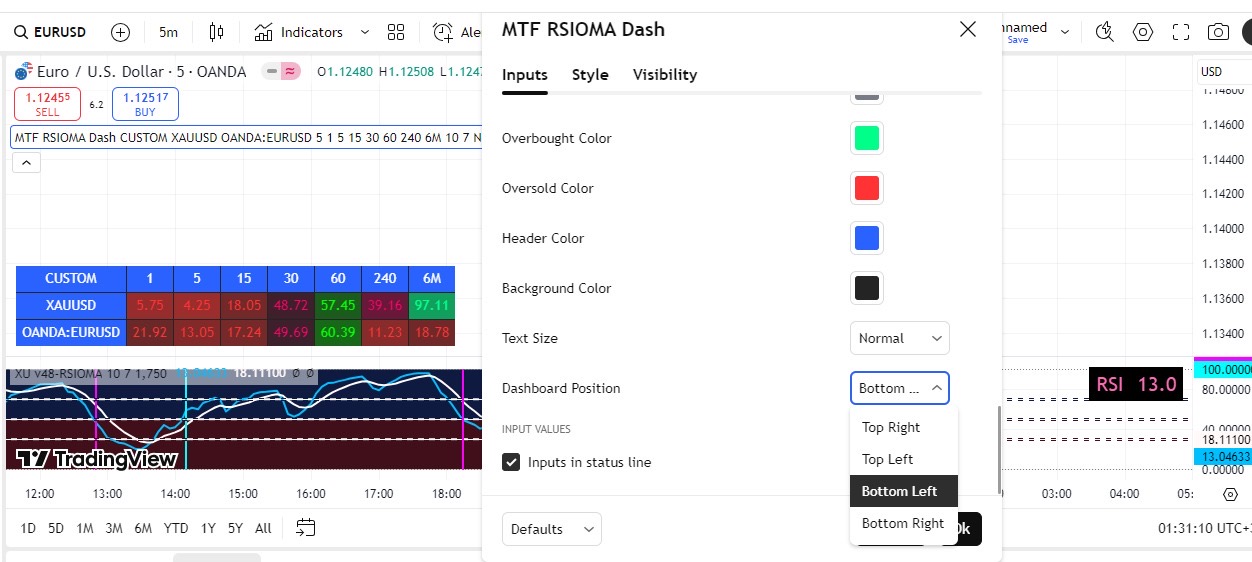The image size is (1252, 562).
Task: Toggle Inputs in status line checkbox
Action: [511, 462]
